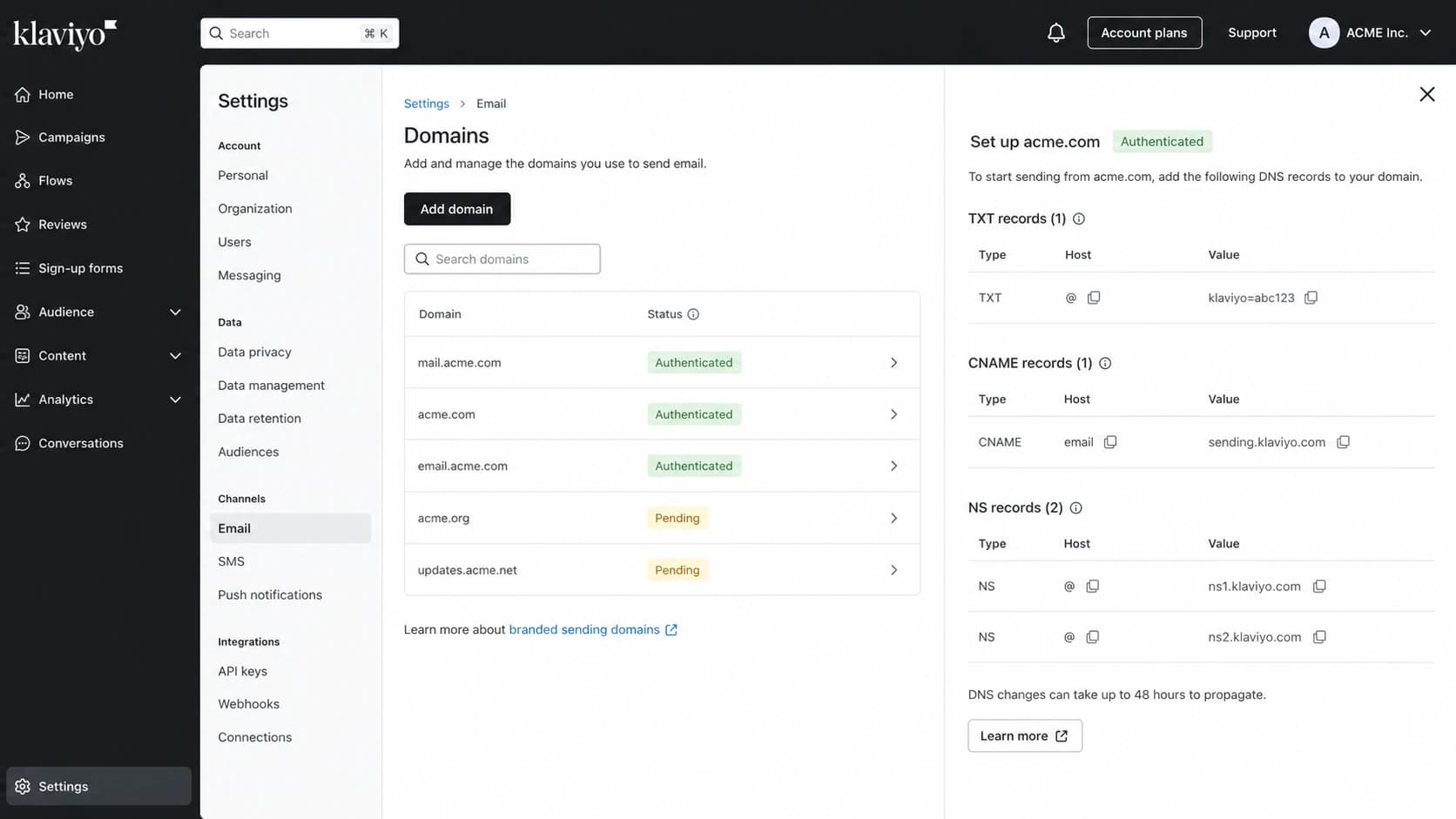Click the Analytics chart icon
The width and height of the screenshot is (1456, 819).
(x=23, y=399)
